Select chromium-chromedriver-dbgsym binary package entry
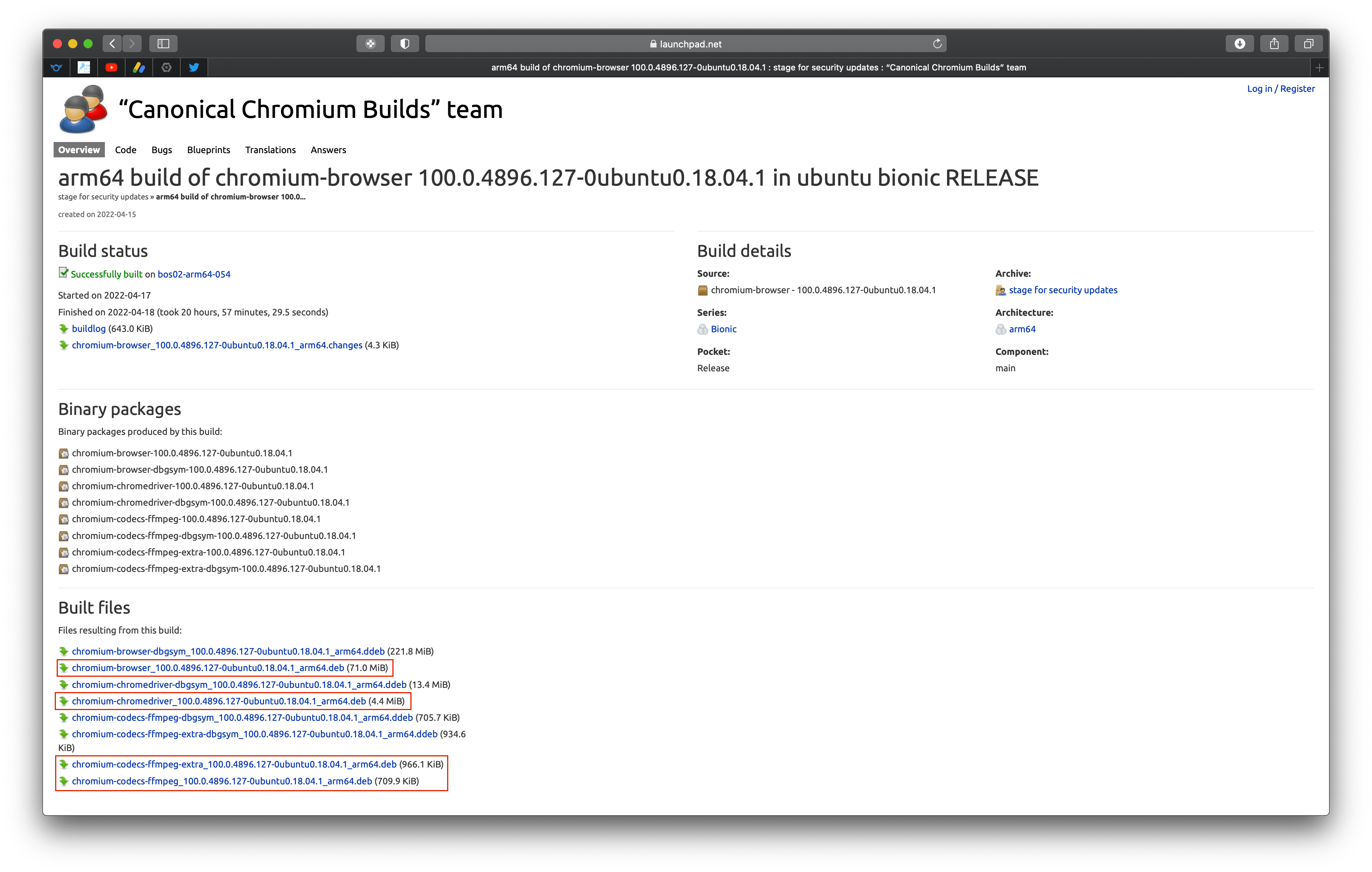This screenshot has height=872, width=1372. [x=210, y=503]
